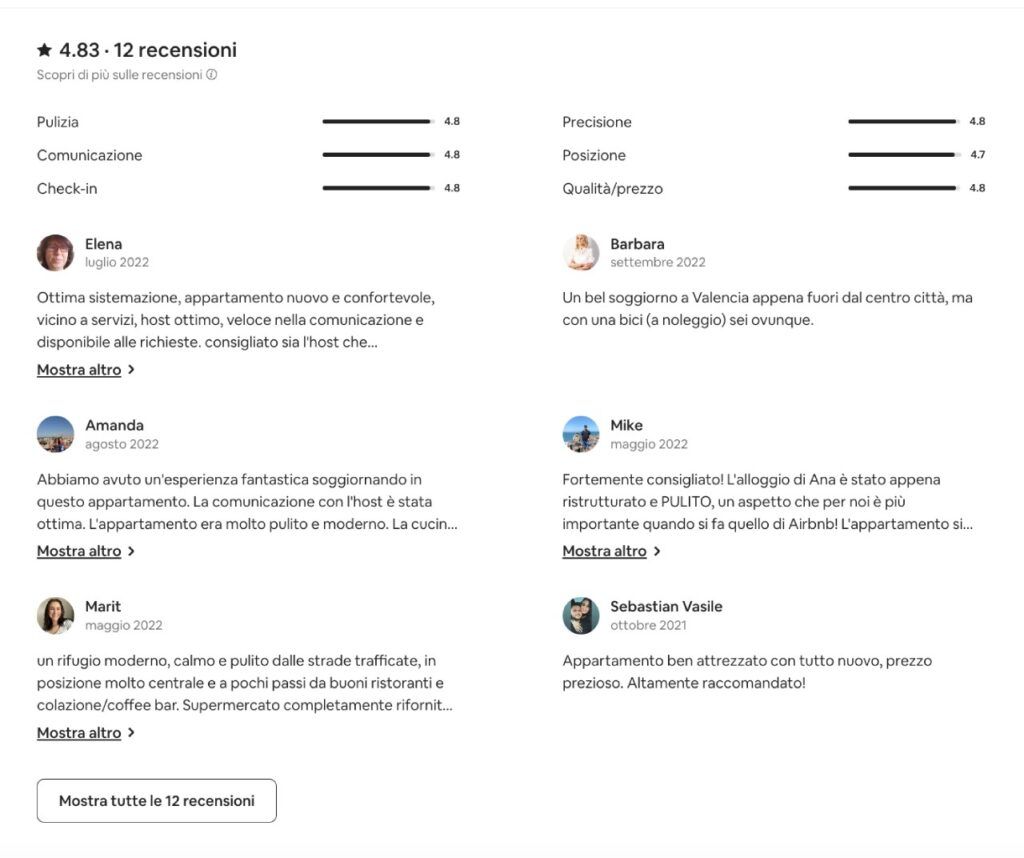Open 'Scopri di più sulle recensioni' link
This screenshot has height=858, width=1024.
[120, 74]
